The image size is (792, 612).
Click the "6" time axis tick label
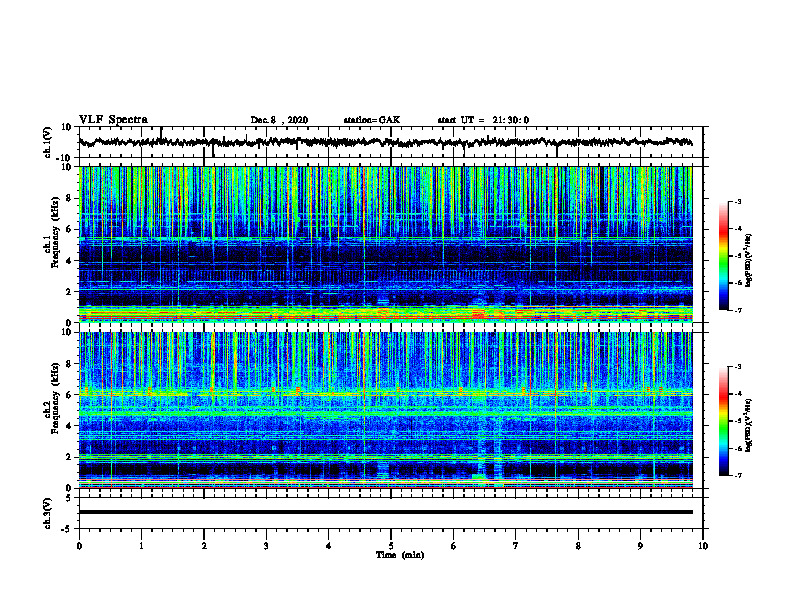454,546
